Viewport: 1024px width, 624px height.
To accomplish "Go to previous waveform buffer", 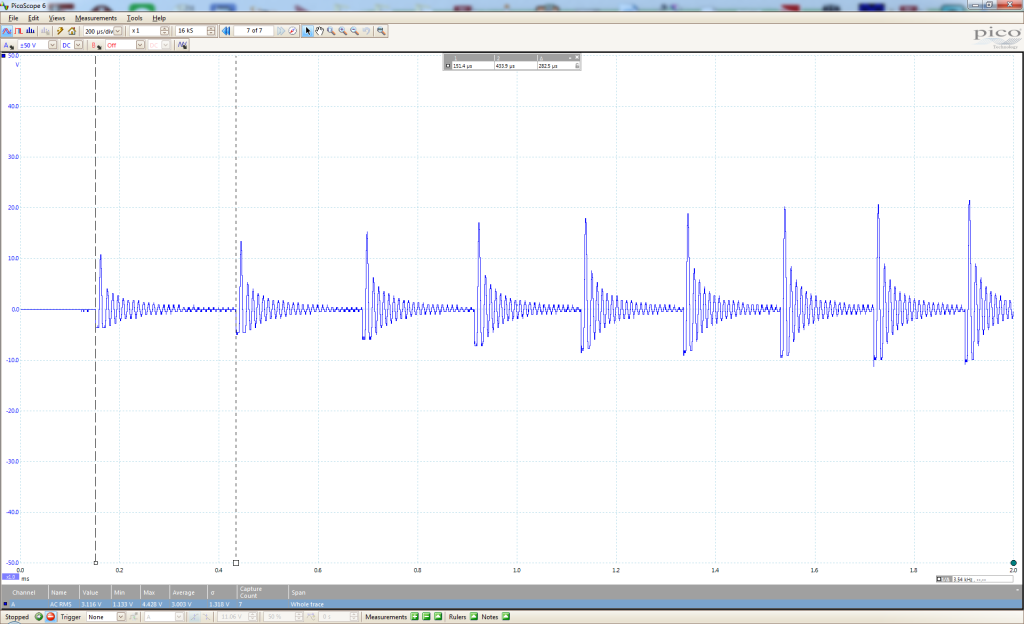I will click(x=226, y=31).
